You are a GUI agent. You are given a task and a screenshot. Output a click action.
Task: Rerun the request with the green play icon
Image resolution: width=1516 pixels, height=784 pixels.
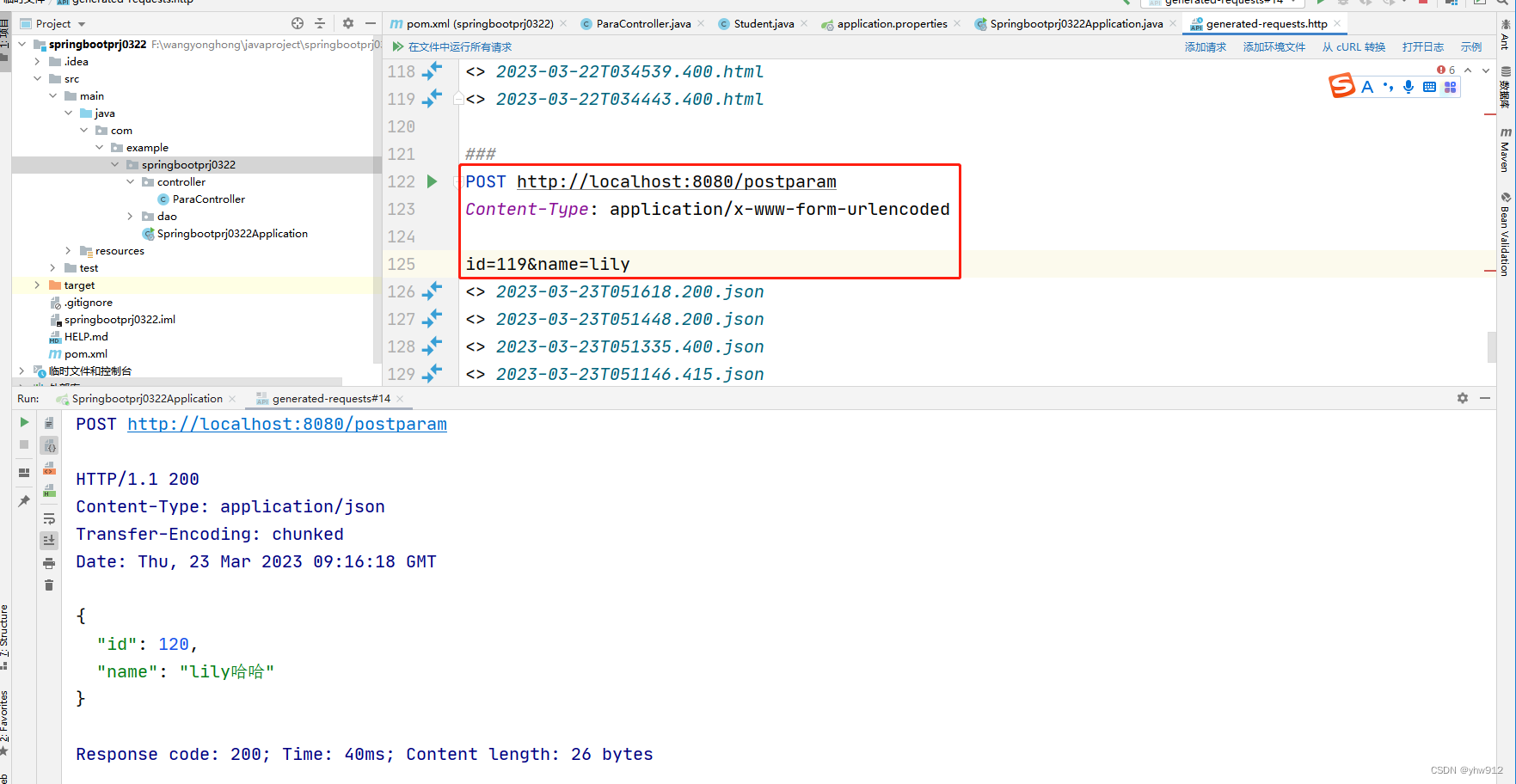pos(23,423)
